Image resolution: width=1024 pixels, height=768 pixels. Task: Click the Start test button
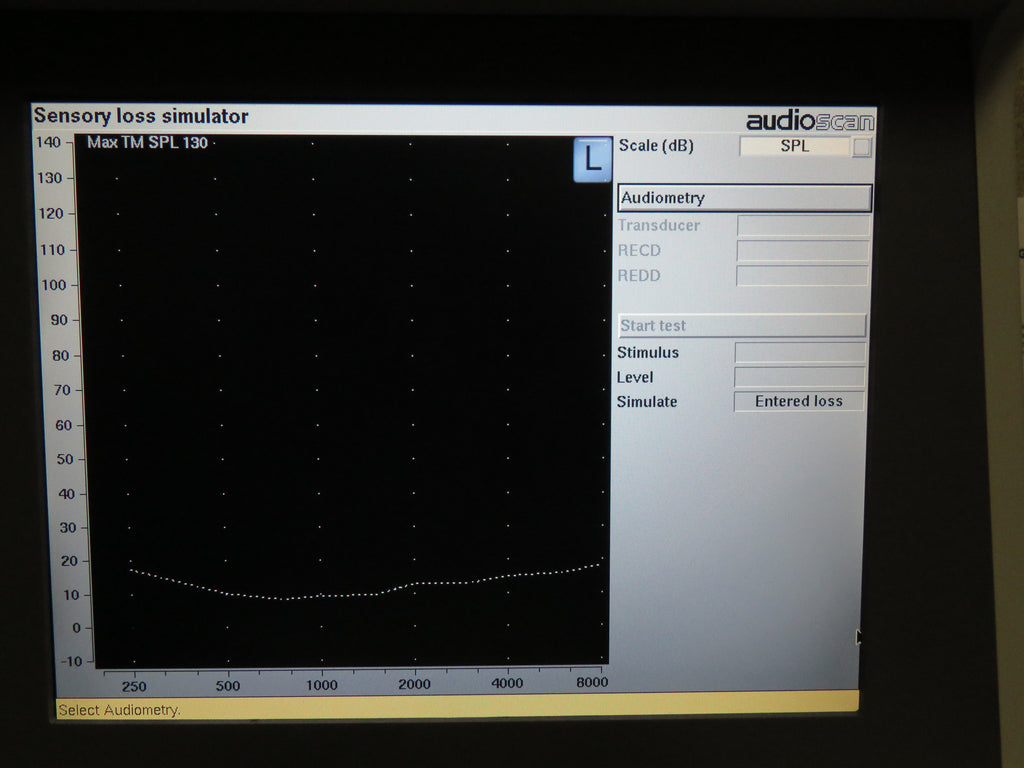743,325
